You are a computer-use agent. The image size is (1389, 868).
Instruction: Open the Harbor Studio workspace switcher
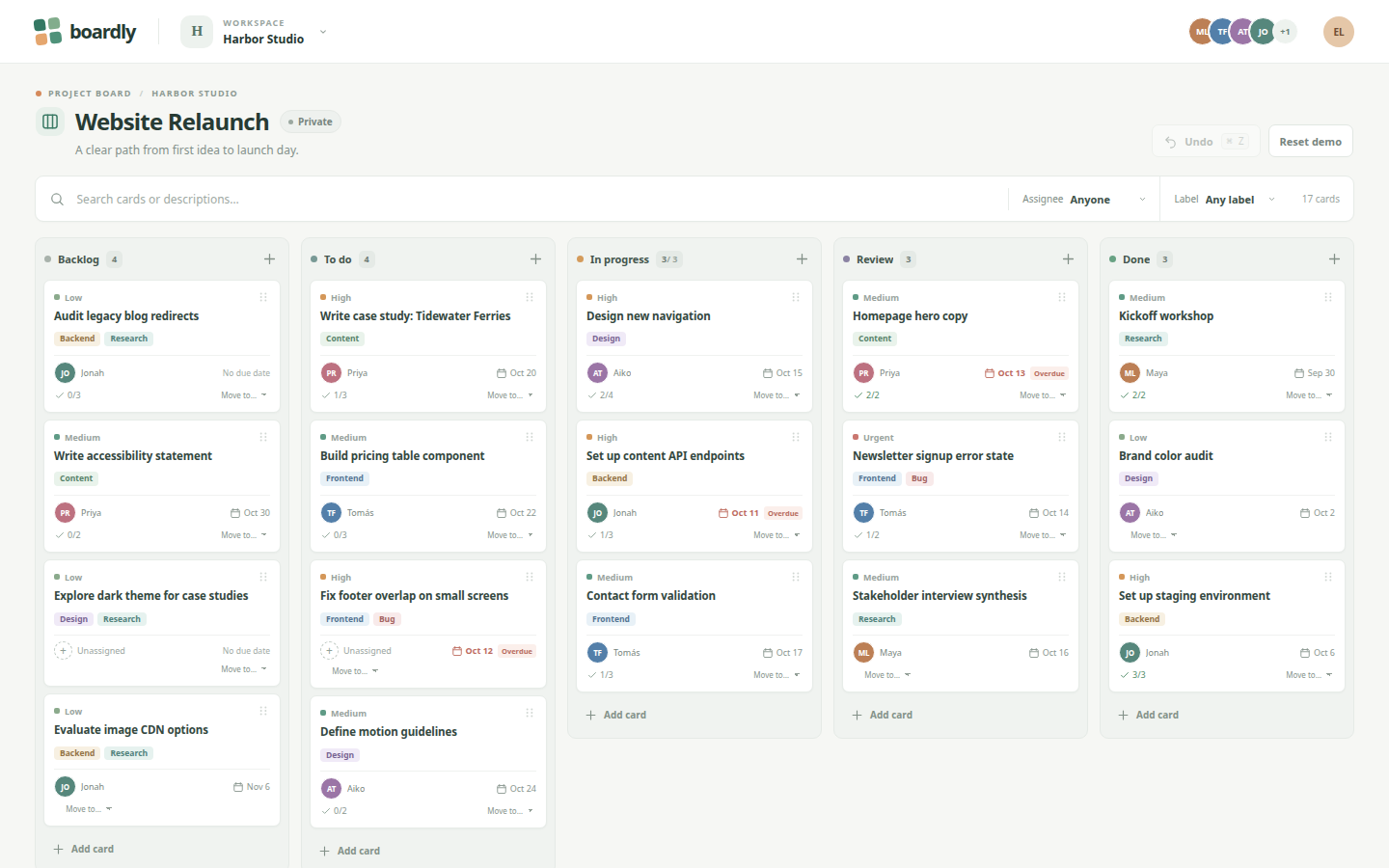(x=255, y=32)
